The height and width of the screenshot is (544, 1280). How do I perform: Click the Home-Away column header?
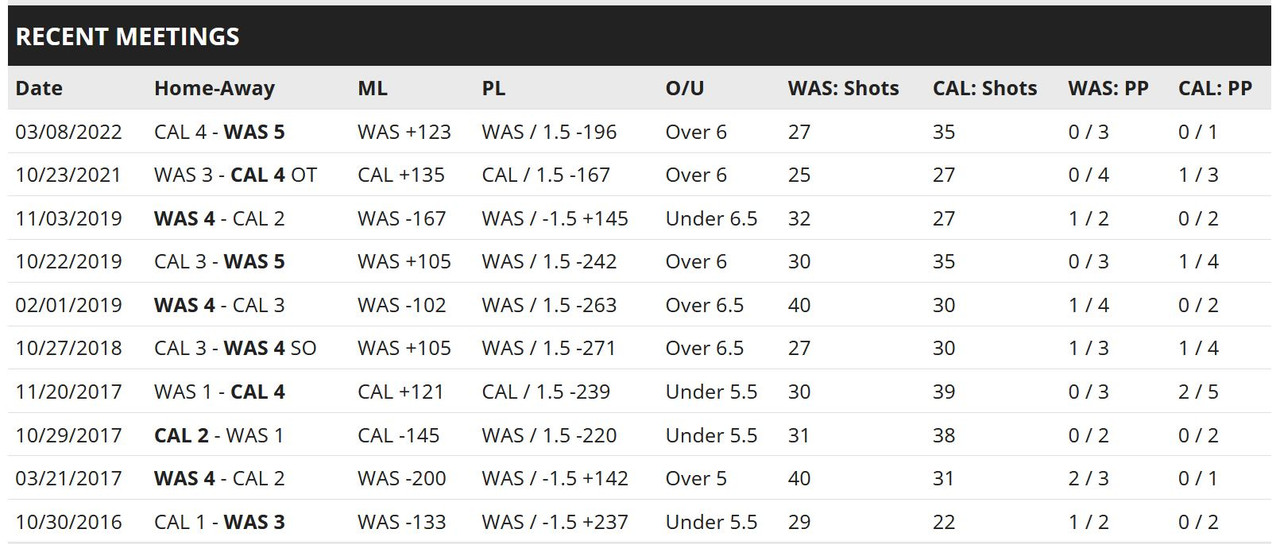point(214,88)
